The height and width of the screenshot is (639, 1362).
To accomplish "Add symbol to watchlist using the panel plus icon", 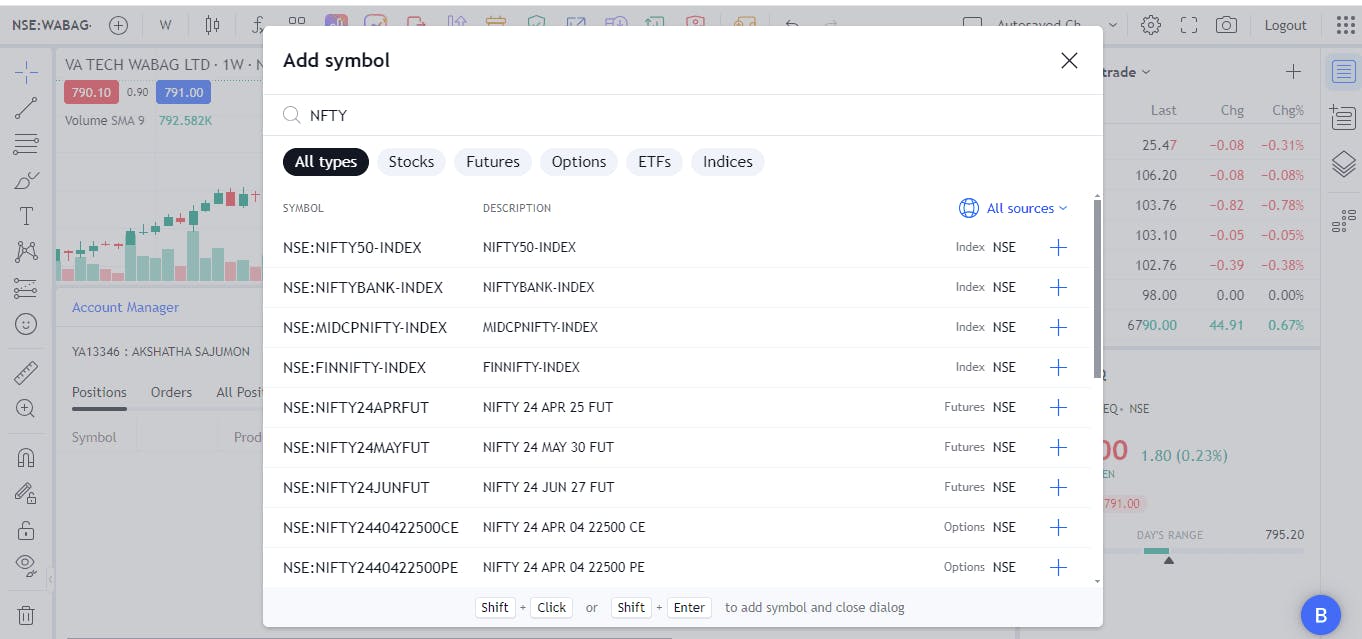I will (x=1293, y=72).
